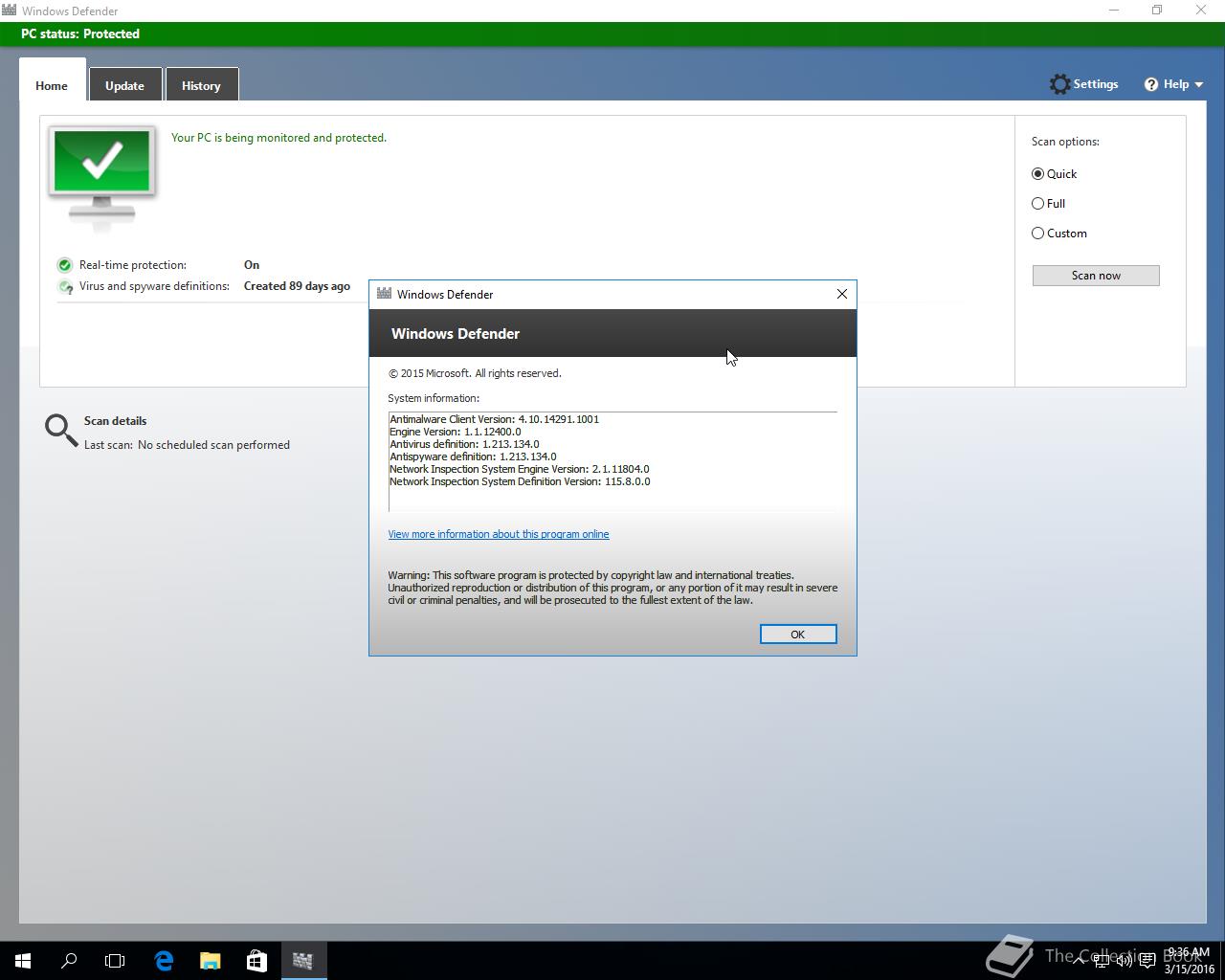Viewport: 1225px width, 980px height.
Task: Click 'No scheduled scan performed' text
Action: click(x=213, y=445)
